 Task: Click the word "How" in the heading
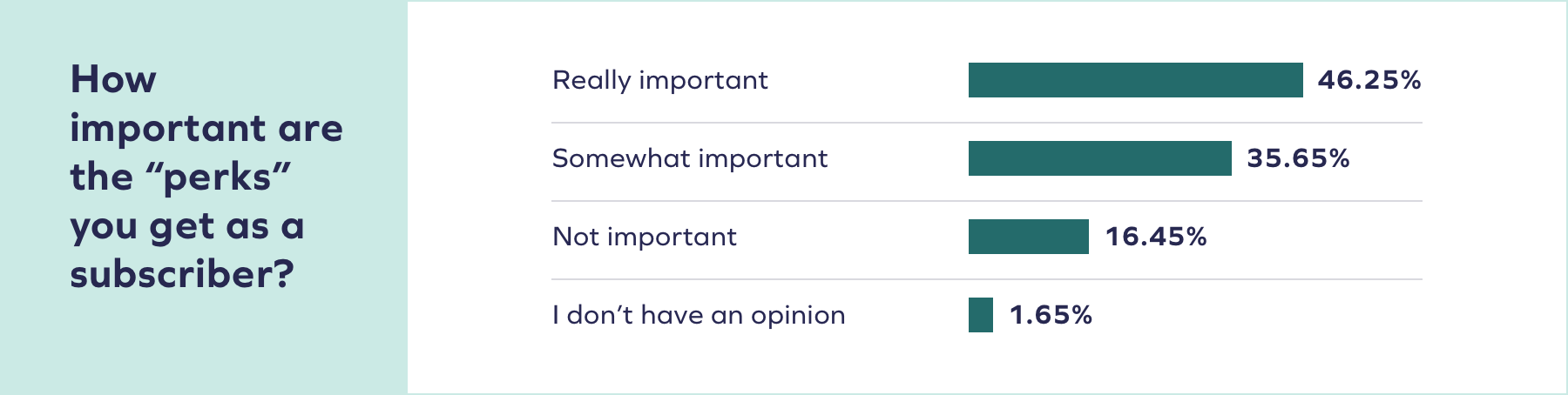tap(113, 79)
